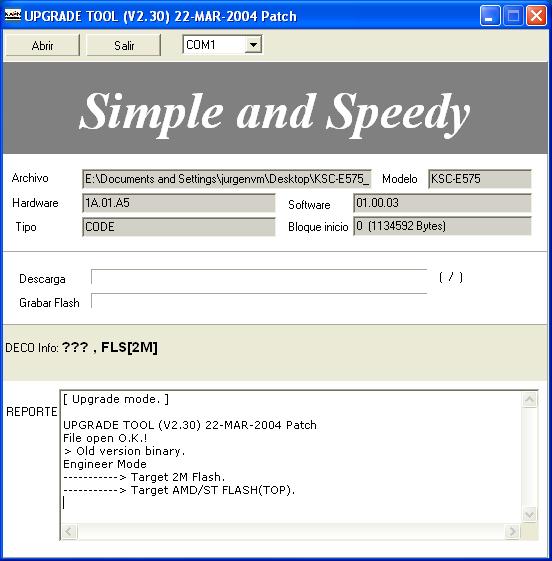This screenshot has width=552, height=561.
Task: Click the Archivo file path field
Action: coord(227,179)
